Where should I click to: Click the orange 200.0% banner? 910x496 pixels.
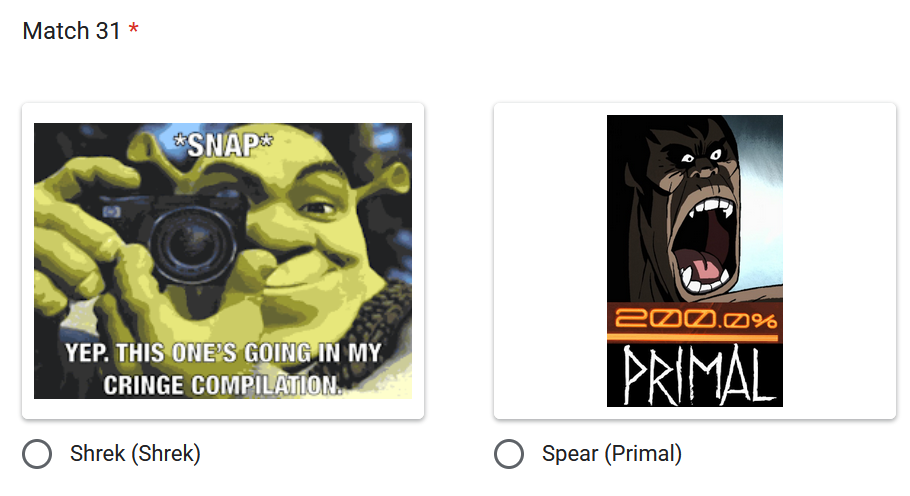pyautogui.click(x=695, y=322)
